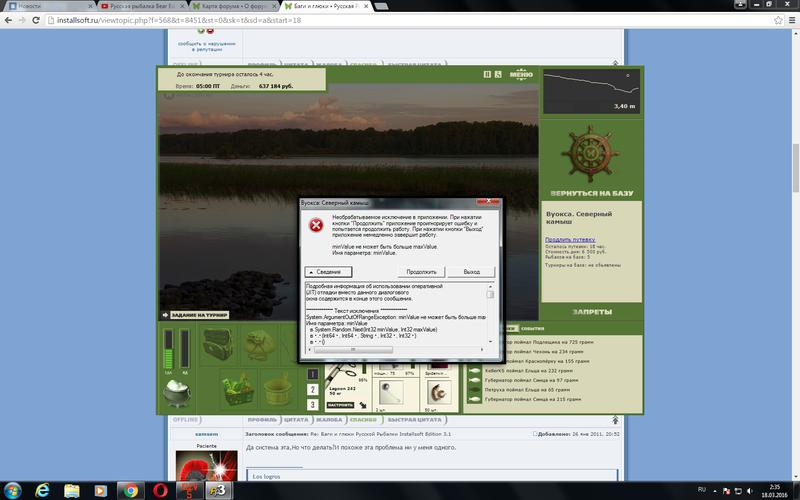Click the НАСТРОИТЬ rod setup button
Screen dimensions: 800x500
click(x=340, y=405)
